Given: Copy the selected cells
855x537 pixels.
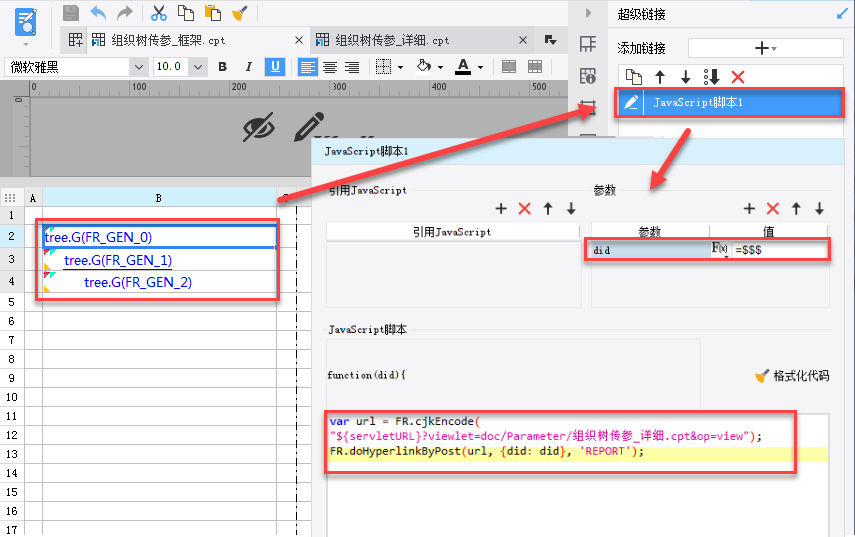Looking at the screenshot, I should pyautogui.click(x=186, y=13).
